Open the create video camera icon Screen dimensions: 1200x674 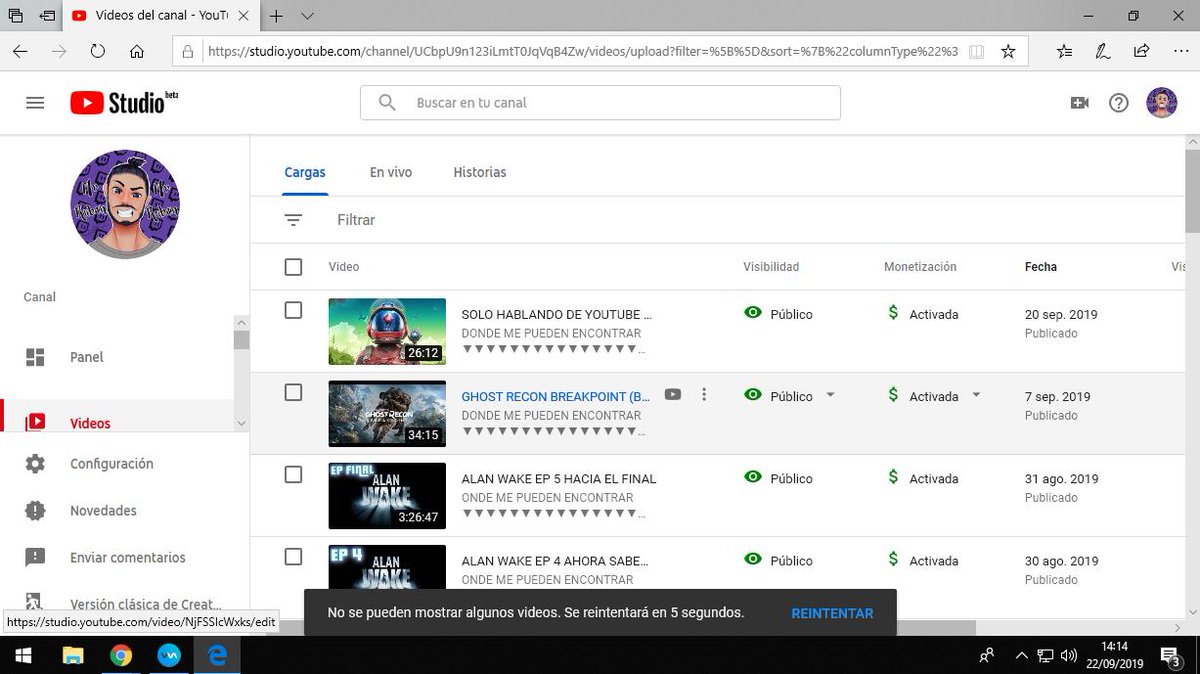coord(1079,102)
